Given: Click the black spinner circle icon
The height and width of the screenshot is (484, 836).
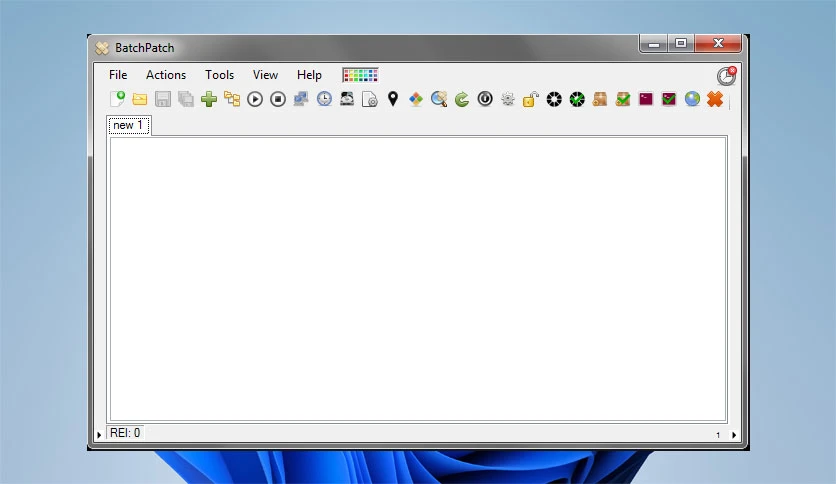Looking at the screenshot, I should (554, 99).
